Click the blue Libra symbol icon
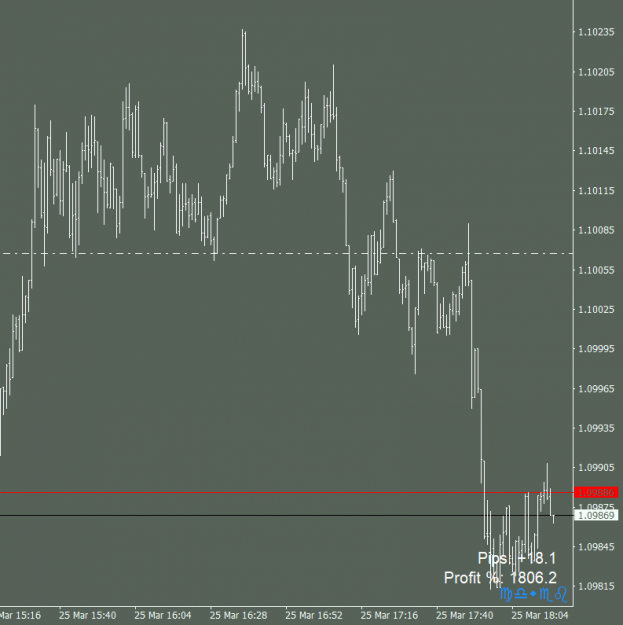623x625 pixels. (x=521, y=594)
